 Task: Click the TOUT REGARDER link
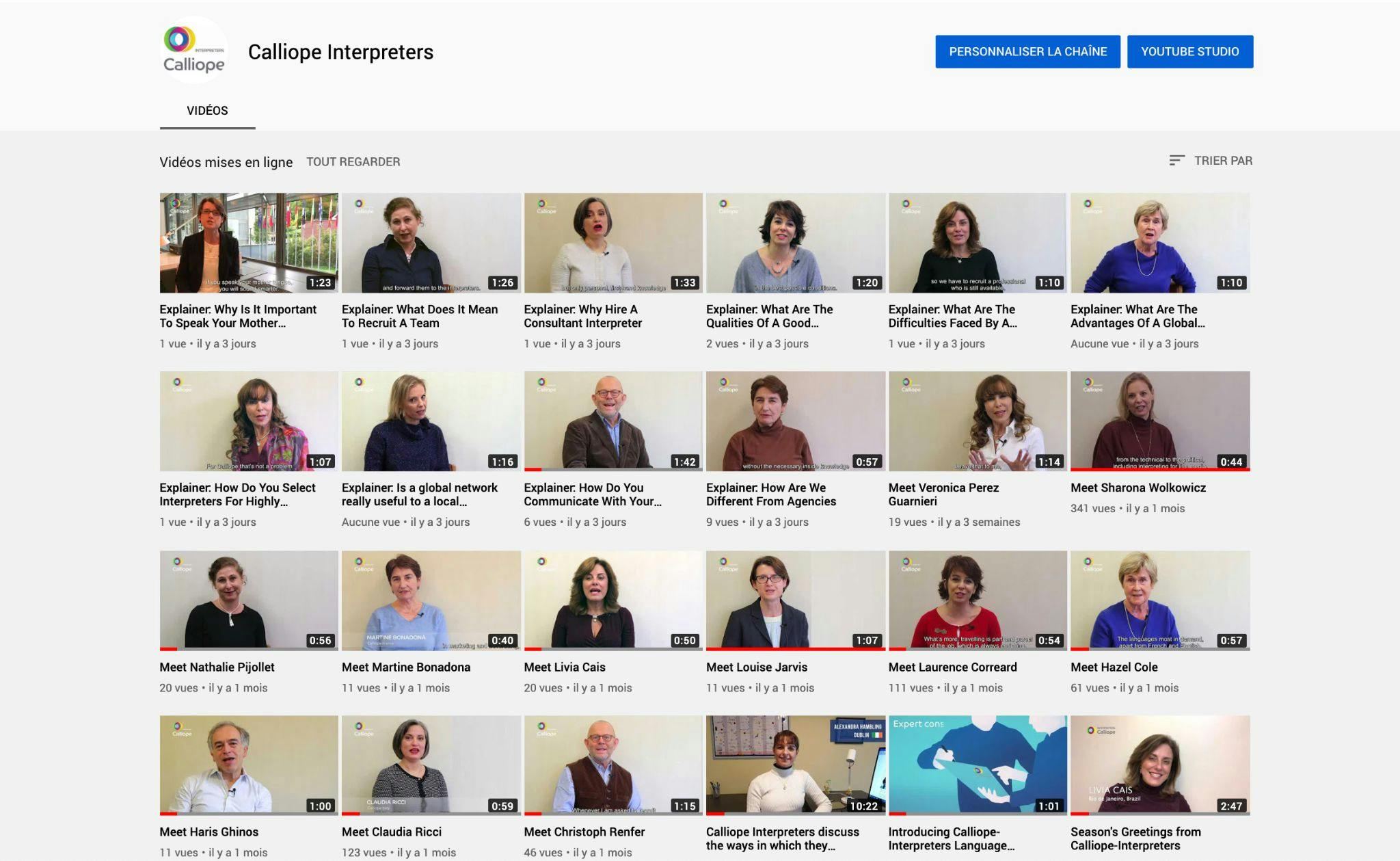(x=353, y=162)
